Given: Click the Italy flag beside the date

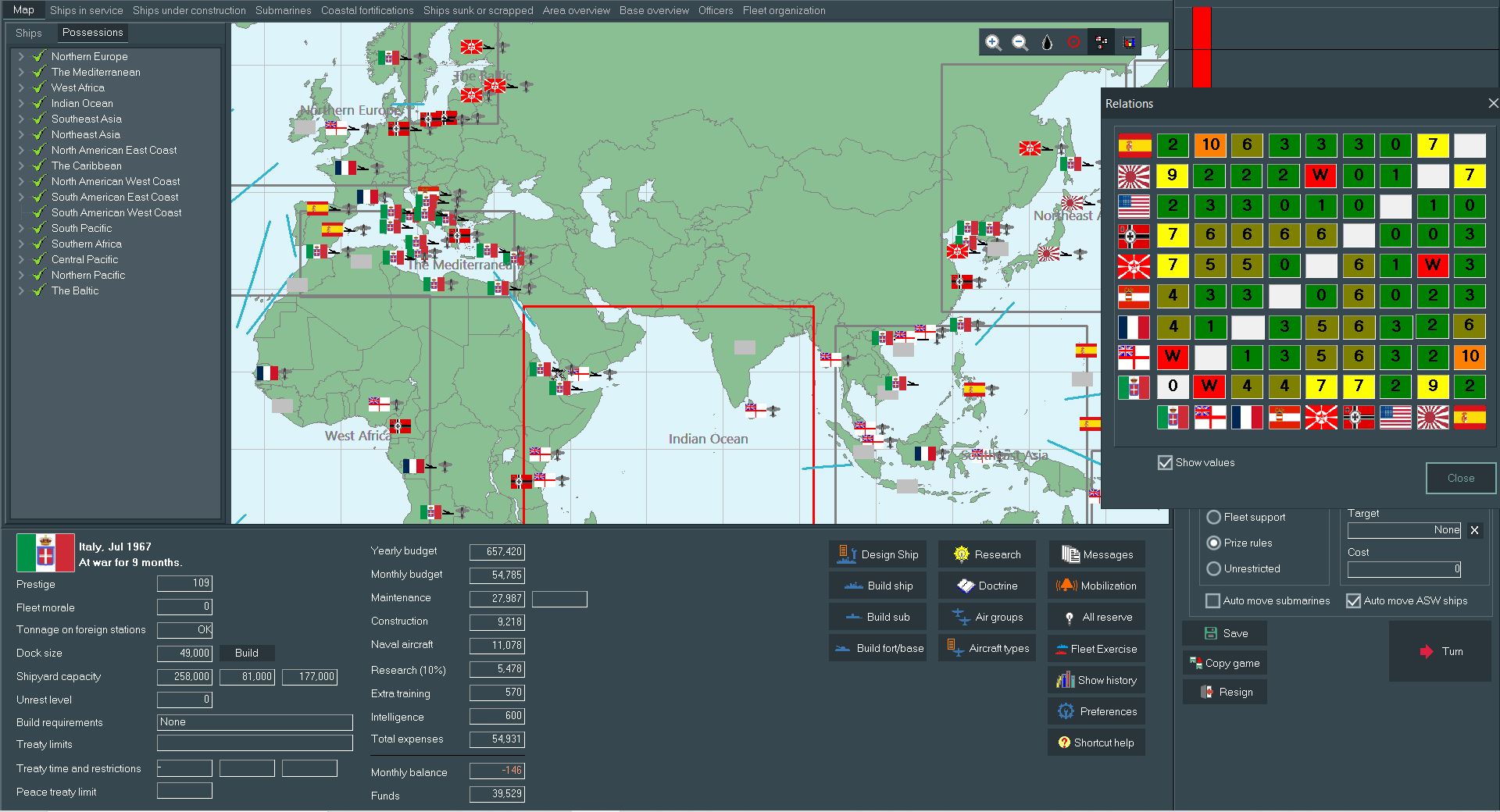Looking at the screenshot, I should (x=45, y=554).
